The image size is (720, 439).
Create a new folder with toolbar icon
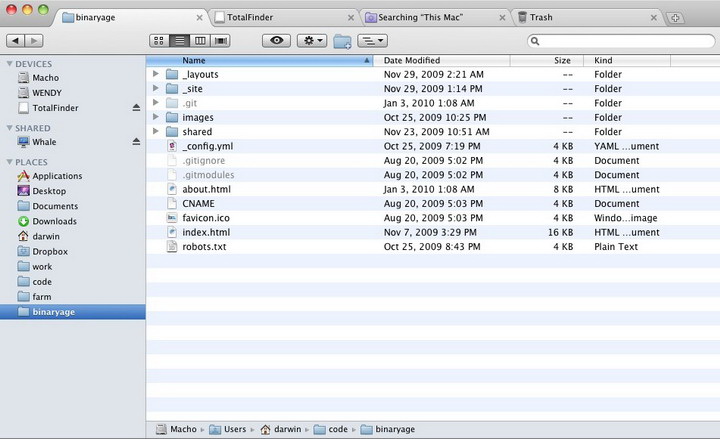(342, 41)
